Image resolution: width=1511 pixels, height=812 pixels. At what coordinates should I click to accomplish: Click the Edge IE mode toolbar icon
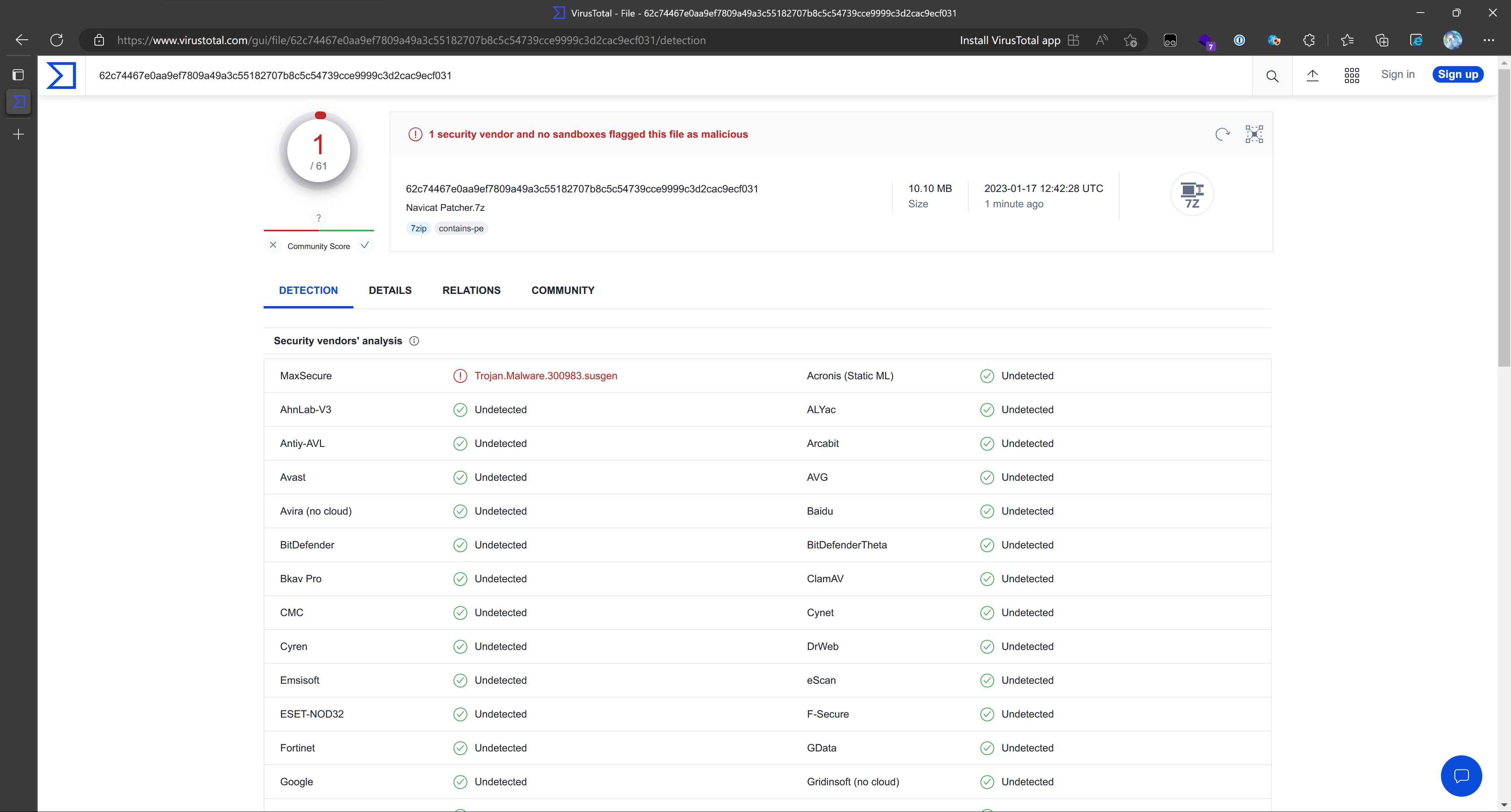click(1416, 40)
